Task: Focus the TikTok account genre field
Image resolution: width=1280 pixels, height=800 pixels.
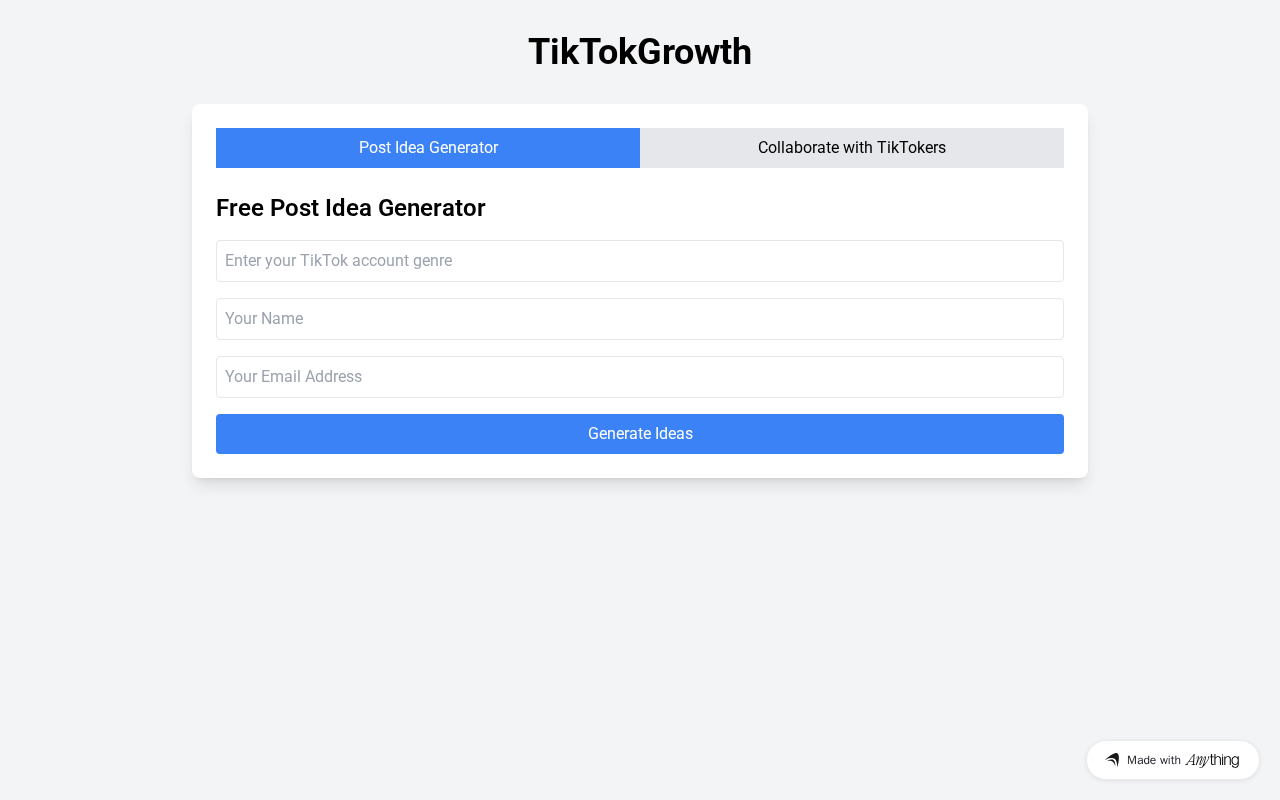Action: [640, 261]
